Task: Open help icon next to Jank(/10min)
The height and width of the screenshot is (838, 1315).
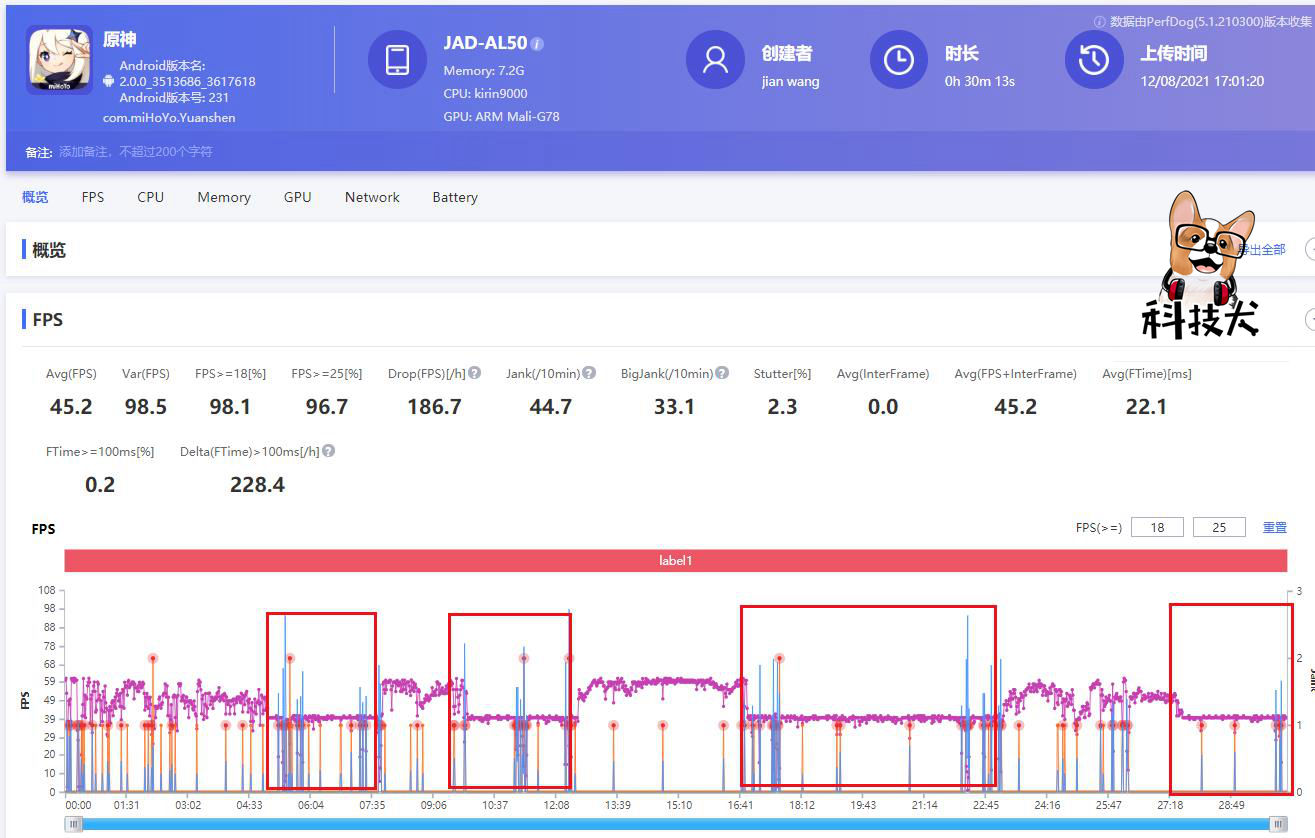Action: click(x=589, y=373)
